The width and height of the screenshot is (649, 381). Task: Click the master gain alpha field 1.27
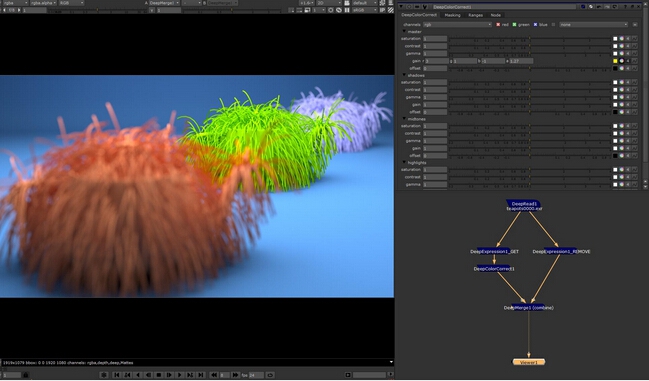click(521, 61)
